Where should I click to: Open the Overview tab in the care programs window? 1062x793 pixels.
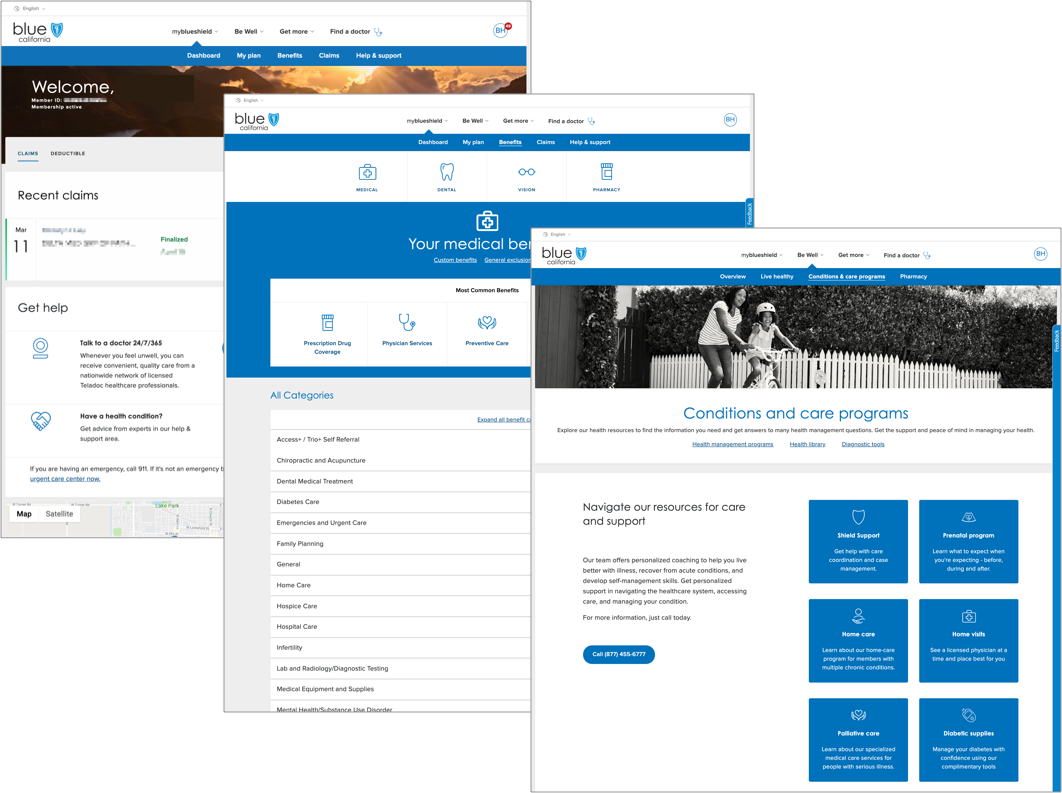point(733,276)
